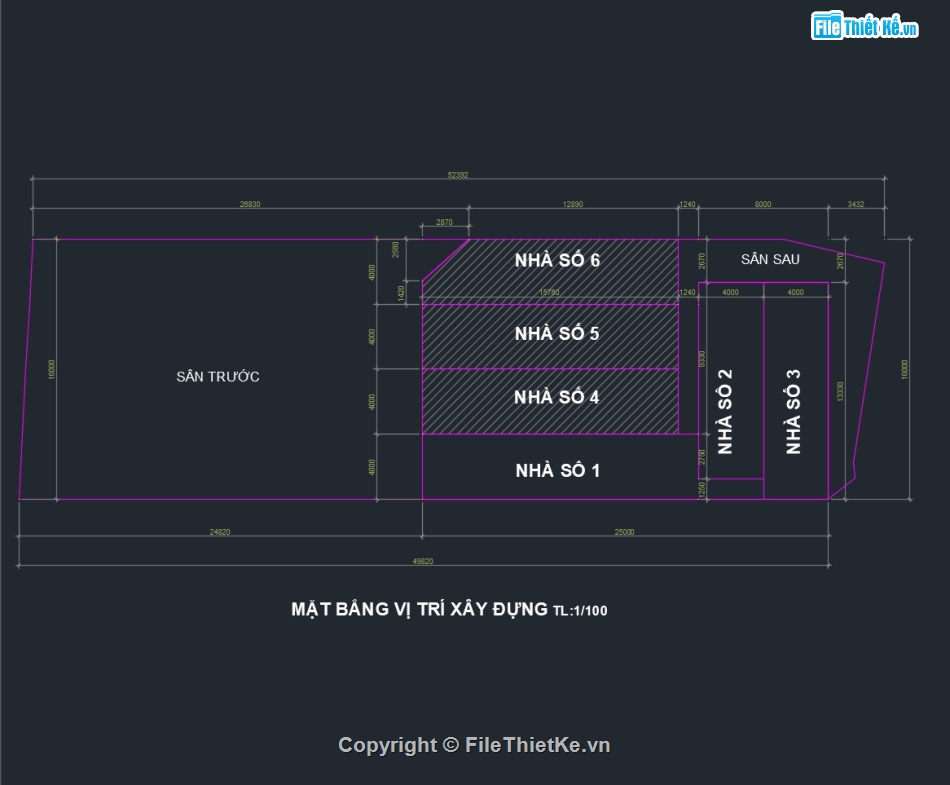950x785 pixels.
Task: Click the scale text 'TL:1/100'
Action: 580,611
